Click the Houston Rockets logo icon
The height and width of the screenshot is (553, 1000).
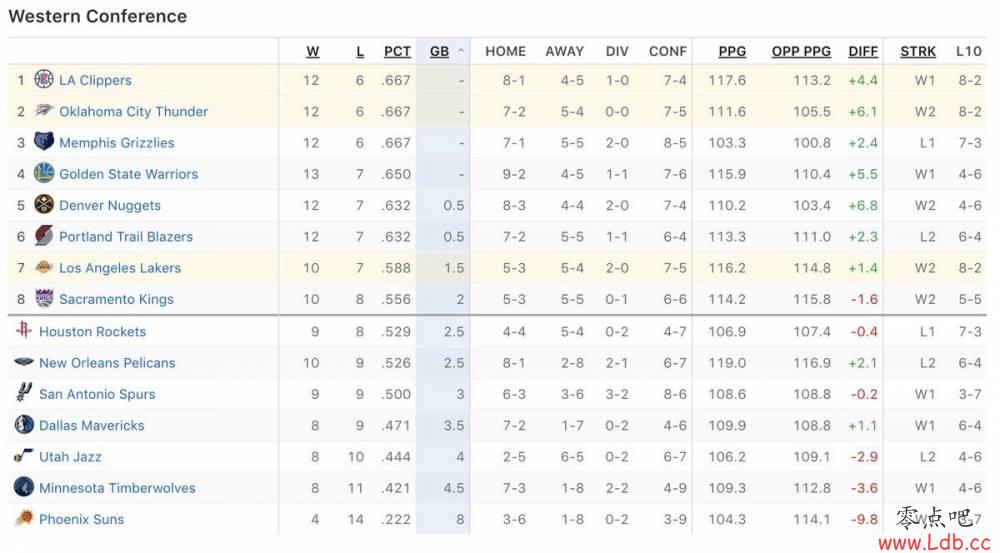point(24,330)
